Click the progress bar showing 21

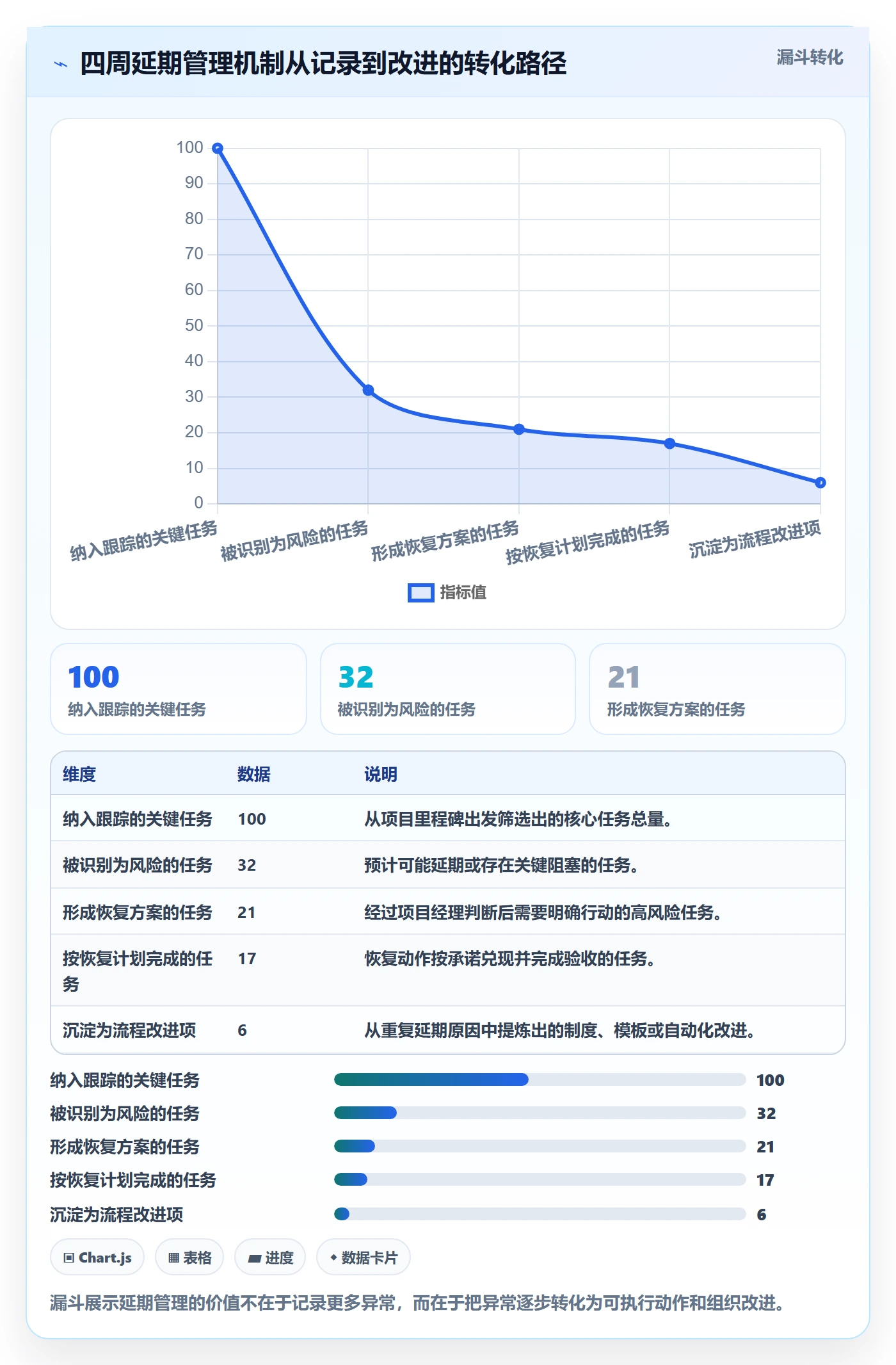point(540,1146)
